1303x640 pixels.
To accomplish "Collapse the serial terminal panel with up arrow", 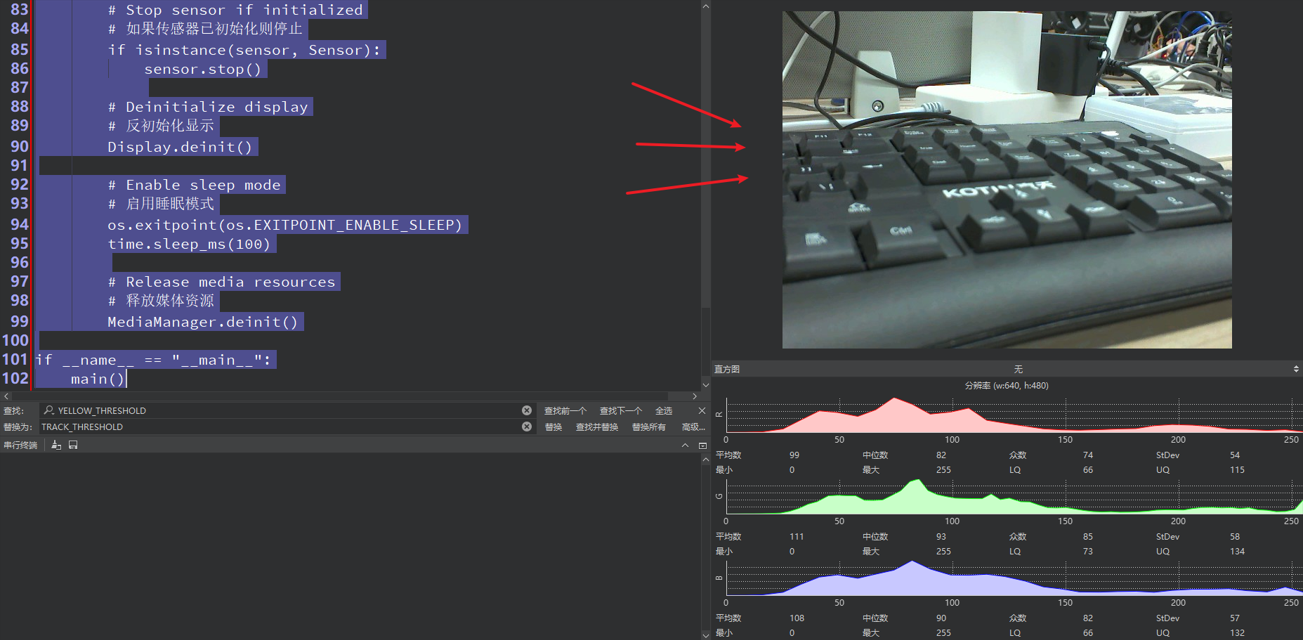I will click(x=685, y=445).
